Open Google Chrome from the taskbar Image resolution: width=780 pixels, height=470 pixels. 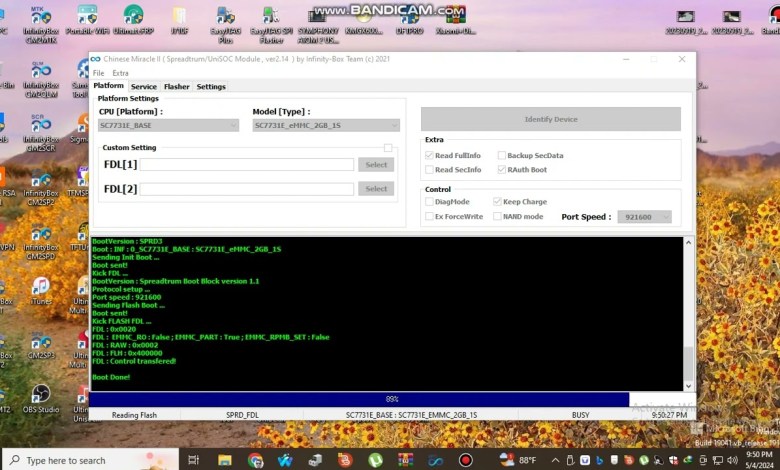pos(255,460)
